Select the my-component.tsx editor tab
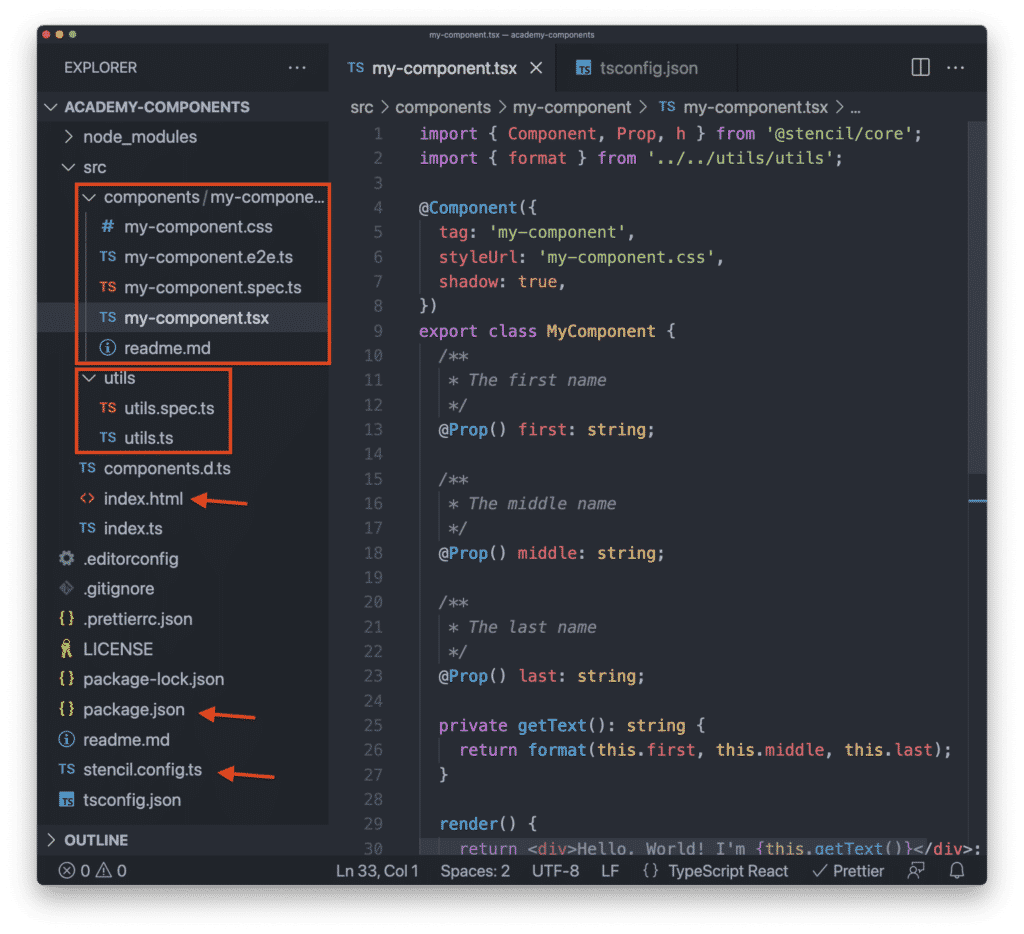 pyautogui.click(x=443, y=68)
